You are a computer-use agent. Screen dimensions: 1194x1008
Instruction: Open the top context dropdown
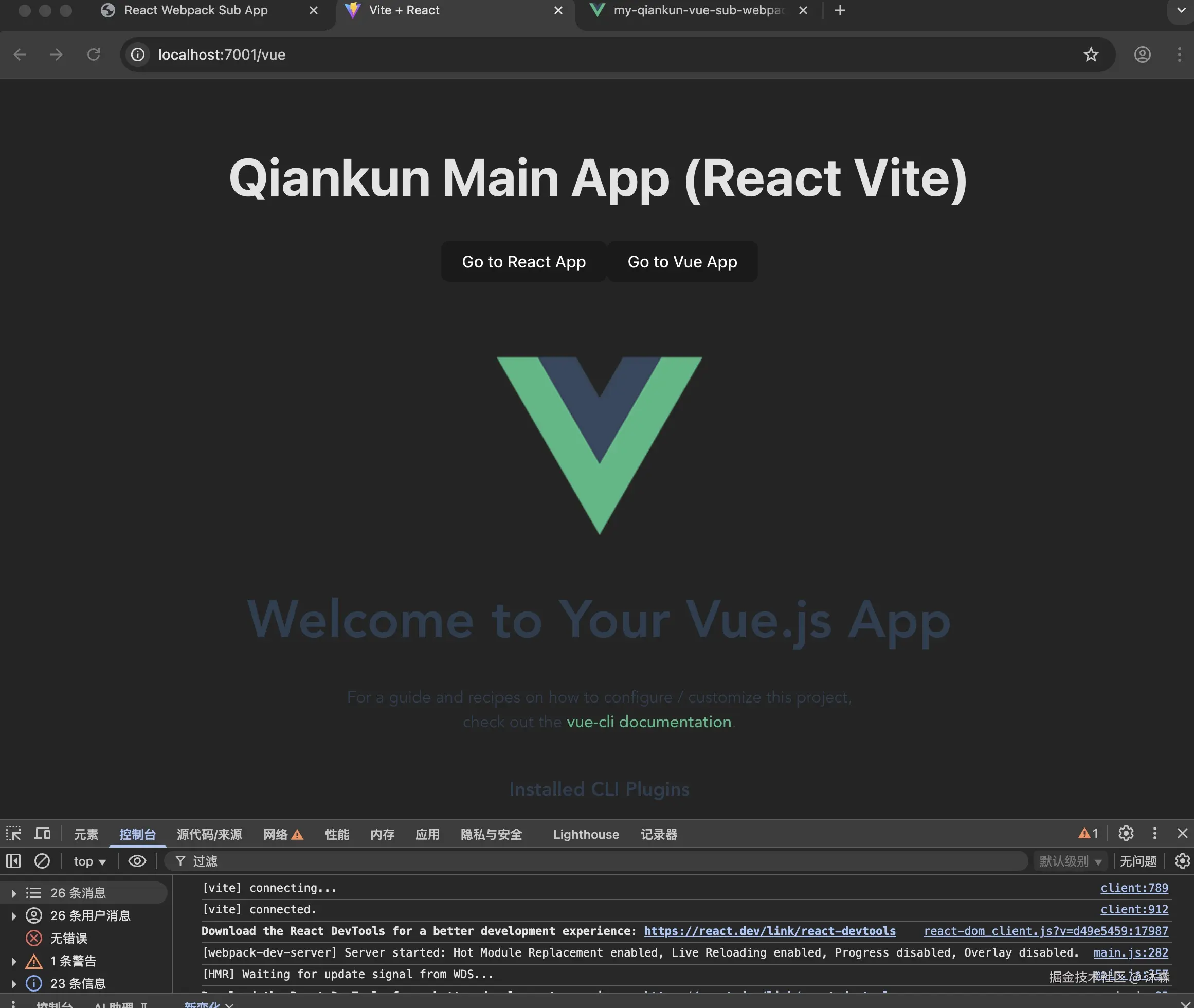click(x=89, y=861)
